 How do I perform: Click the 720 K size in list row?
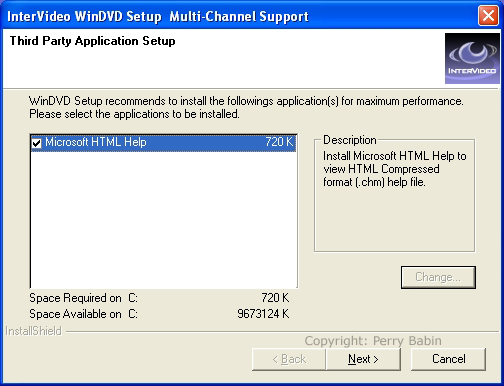coord(279,142)
